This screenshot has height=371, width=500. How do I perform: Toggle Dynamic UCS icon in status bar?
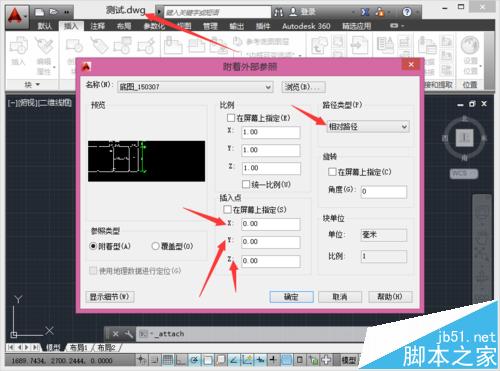tap(247, 360)
